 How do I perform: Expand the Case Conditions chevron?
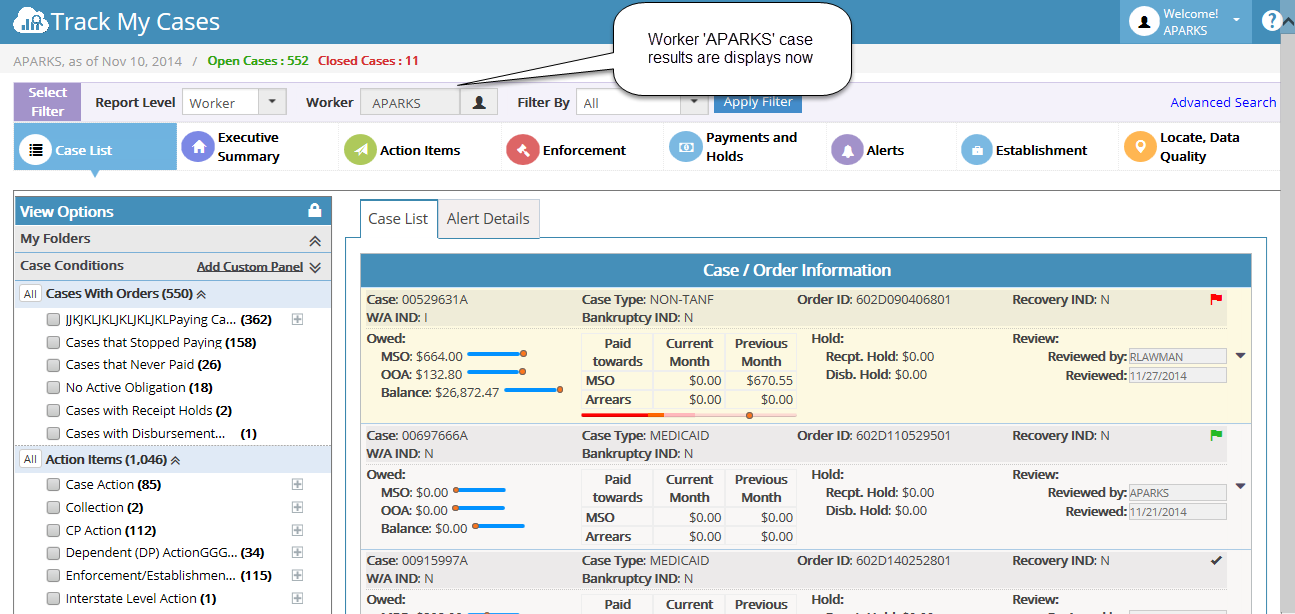pos(315,267)
